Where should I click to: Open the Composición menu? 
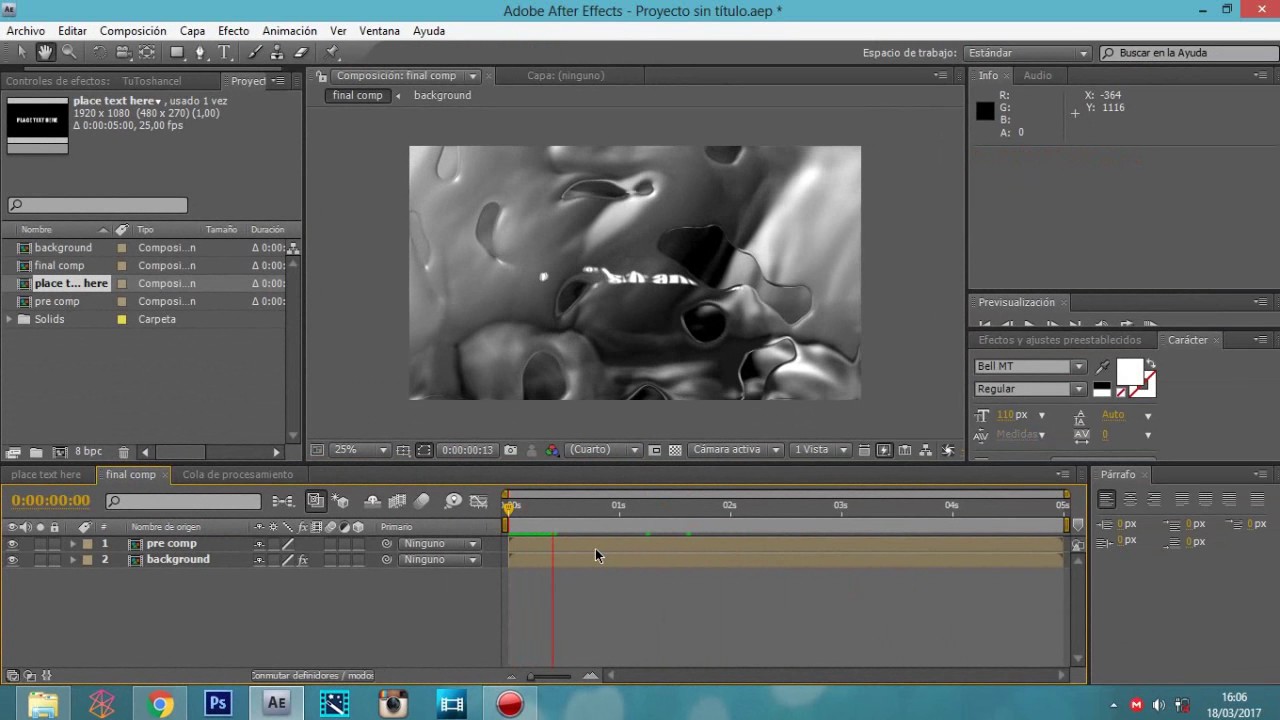[133, 31]
